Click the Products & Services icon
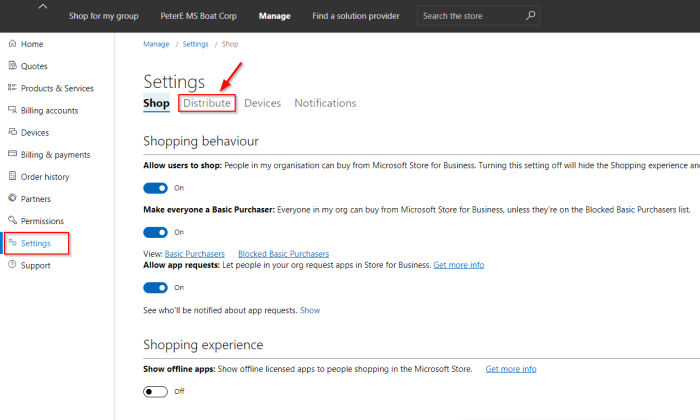Viewport: 700px width, 420px height. (x=12, y=88)
